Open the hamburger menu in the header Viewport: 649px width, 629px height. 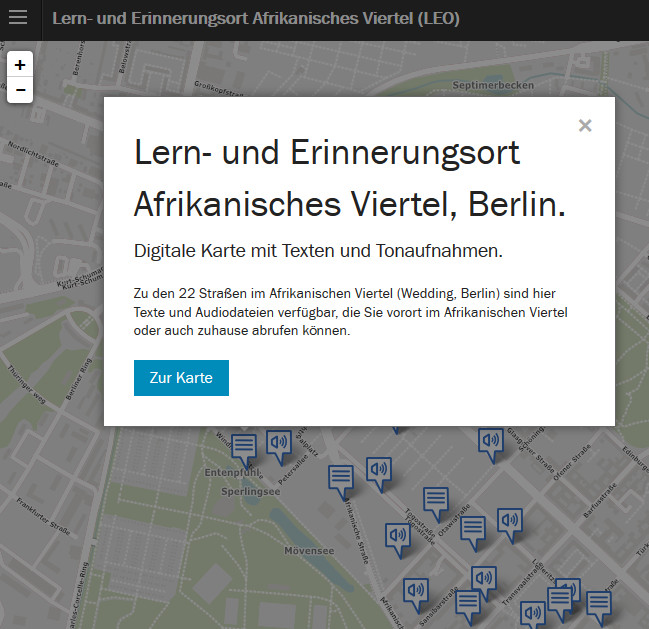click(x=18, y=18)
